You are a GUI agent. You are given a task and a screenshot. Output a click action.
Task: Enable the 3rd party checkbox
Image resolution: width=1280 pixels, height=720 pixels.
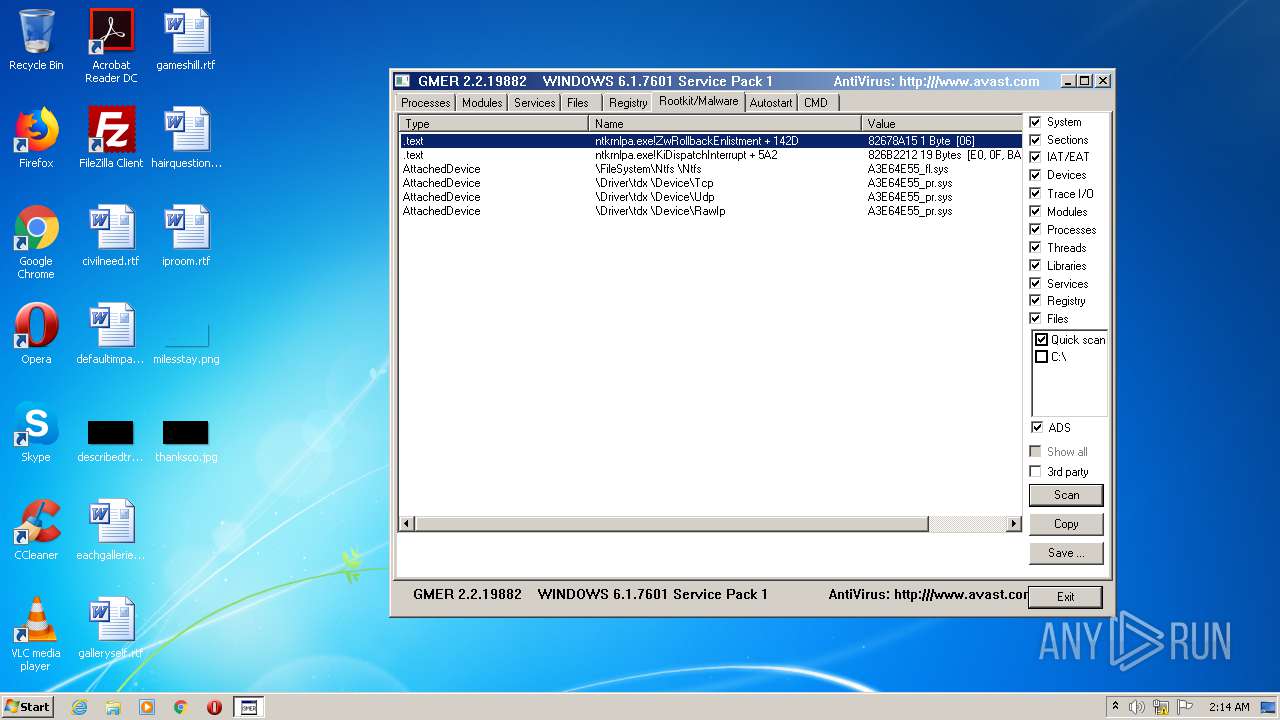(1036, 471)
